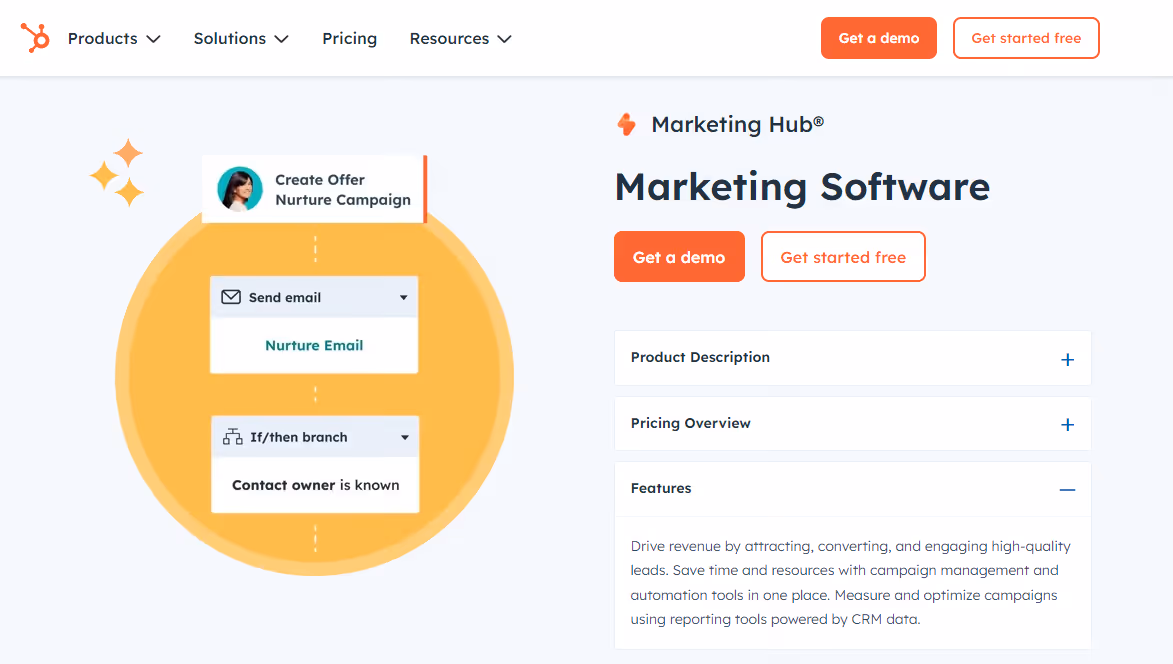Go to the Pricing page

[x=349, y=38]
